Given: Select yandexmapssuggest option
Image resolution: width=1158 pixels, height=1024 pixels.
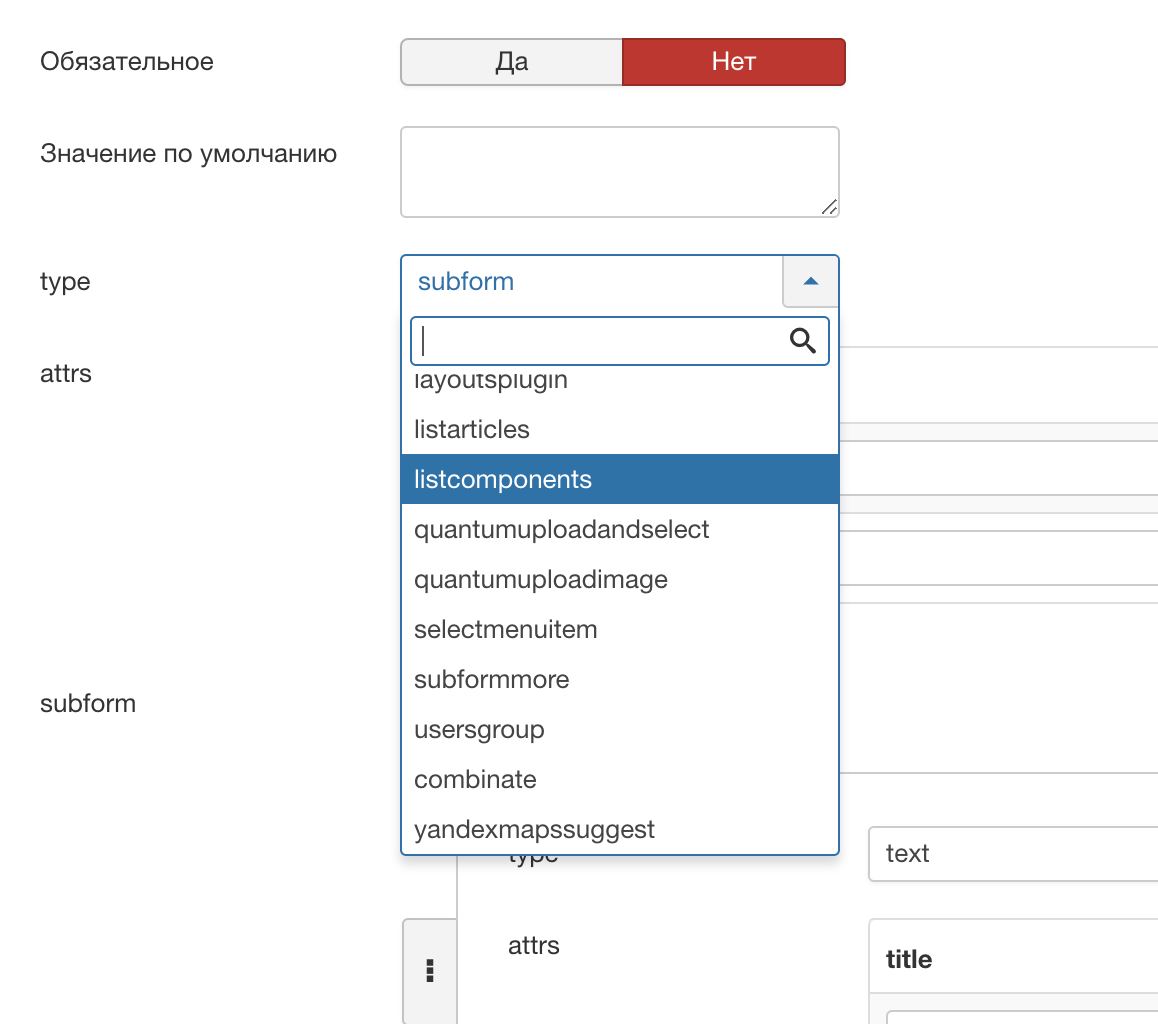Looking at the screenshot, I should click(620, 829).
